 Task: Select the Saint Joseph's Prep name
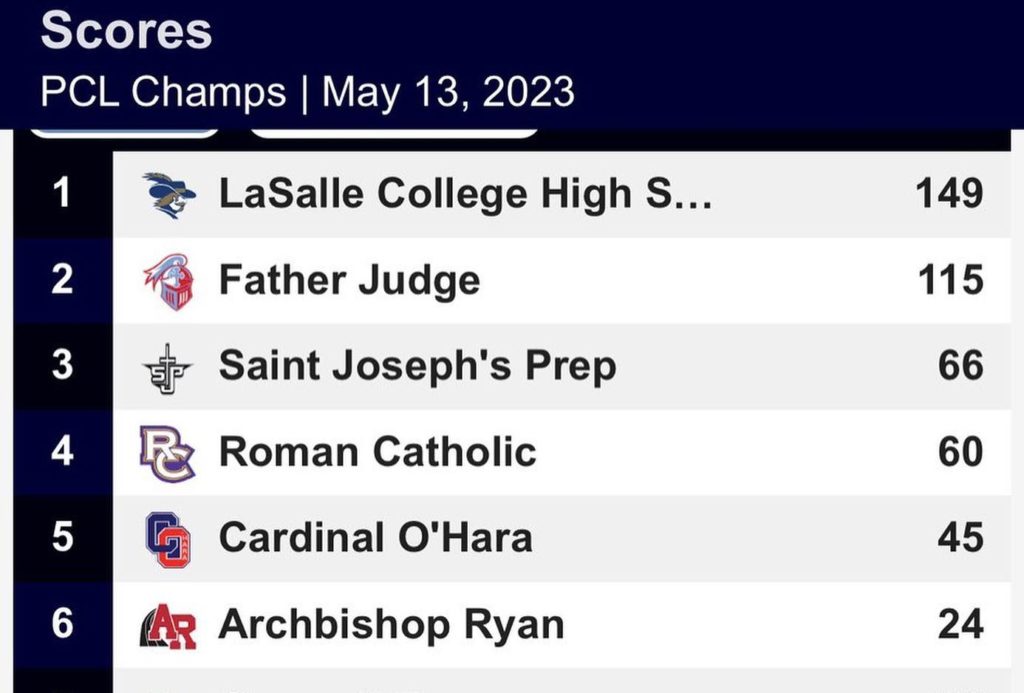point(417,367)
